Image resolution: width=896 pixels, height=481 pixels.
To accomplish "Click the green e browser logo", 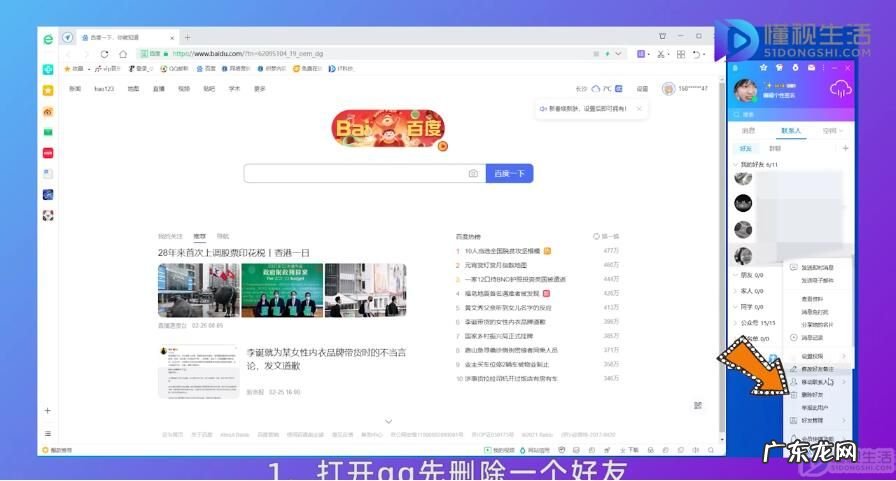I will tap(48, 39).
